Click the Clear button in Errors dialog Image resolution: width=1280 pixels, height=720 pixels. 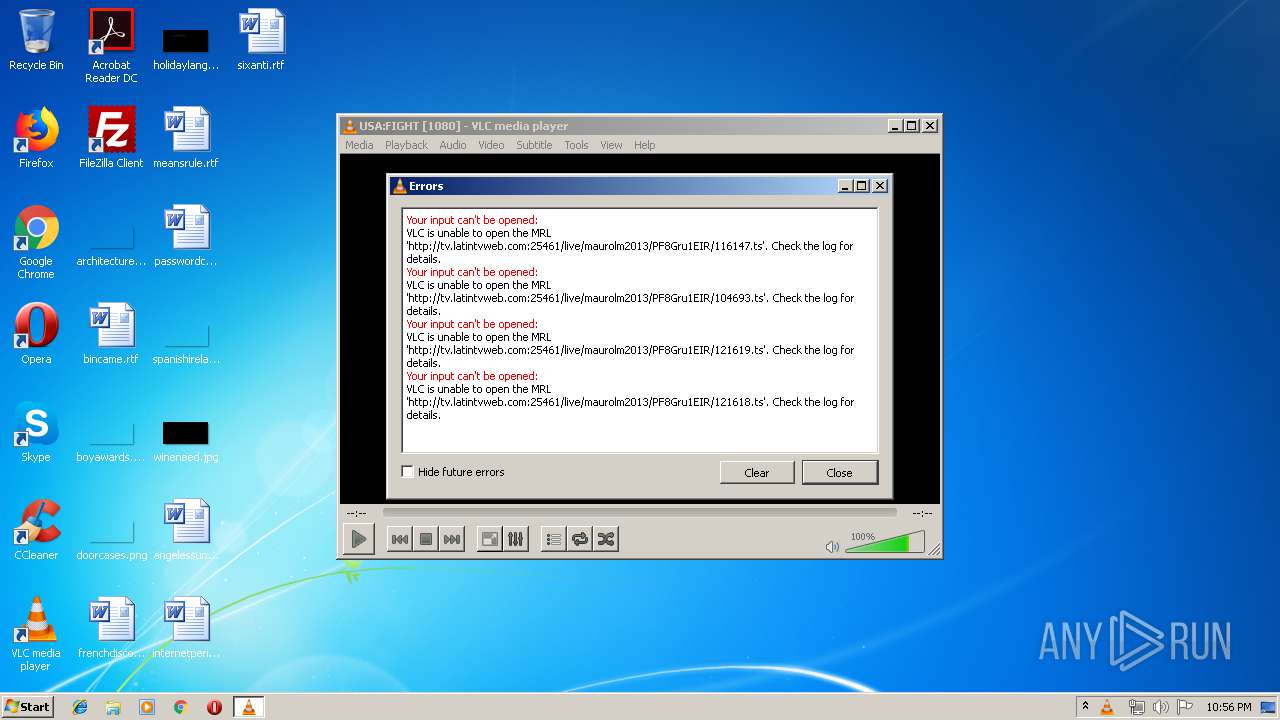(757, 472)
